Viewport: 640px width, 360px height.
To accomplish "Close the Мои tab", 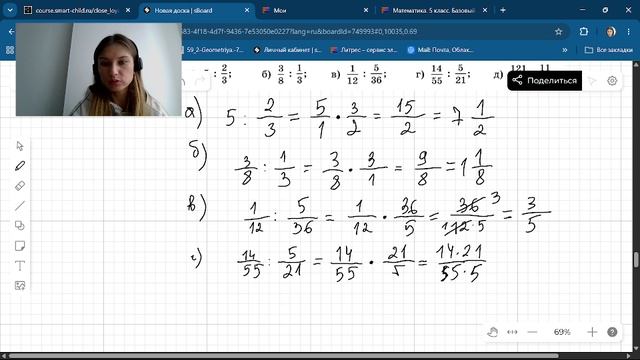I will [366, 10].
